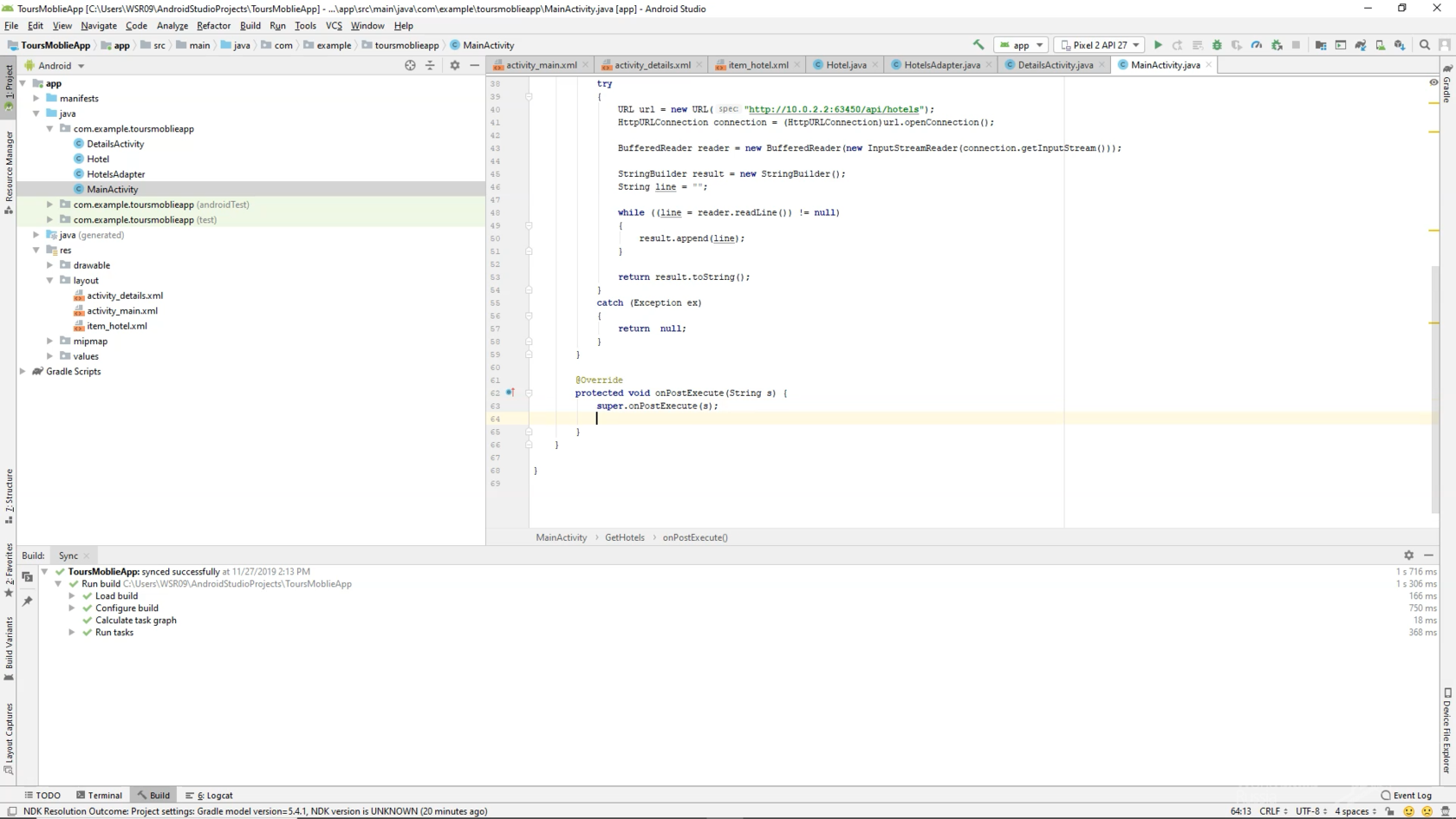Screen dimensions: 1456x819
Task: Open the Project Structure toolbar icon
Action: click(1321, 45)
